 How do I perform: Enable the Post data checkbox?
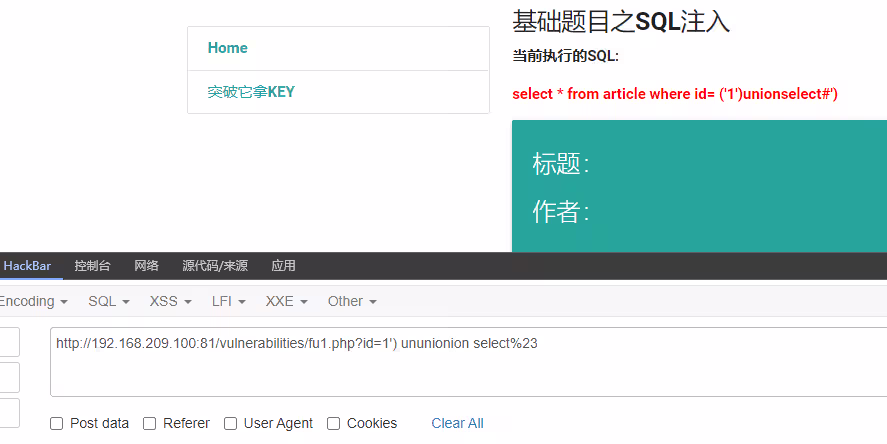pyautogui.click(x=57, y=423)
